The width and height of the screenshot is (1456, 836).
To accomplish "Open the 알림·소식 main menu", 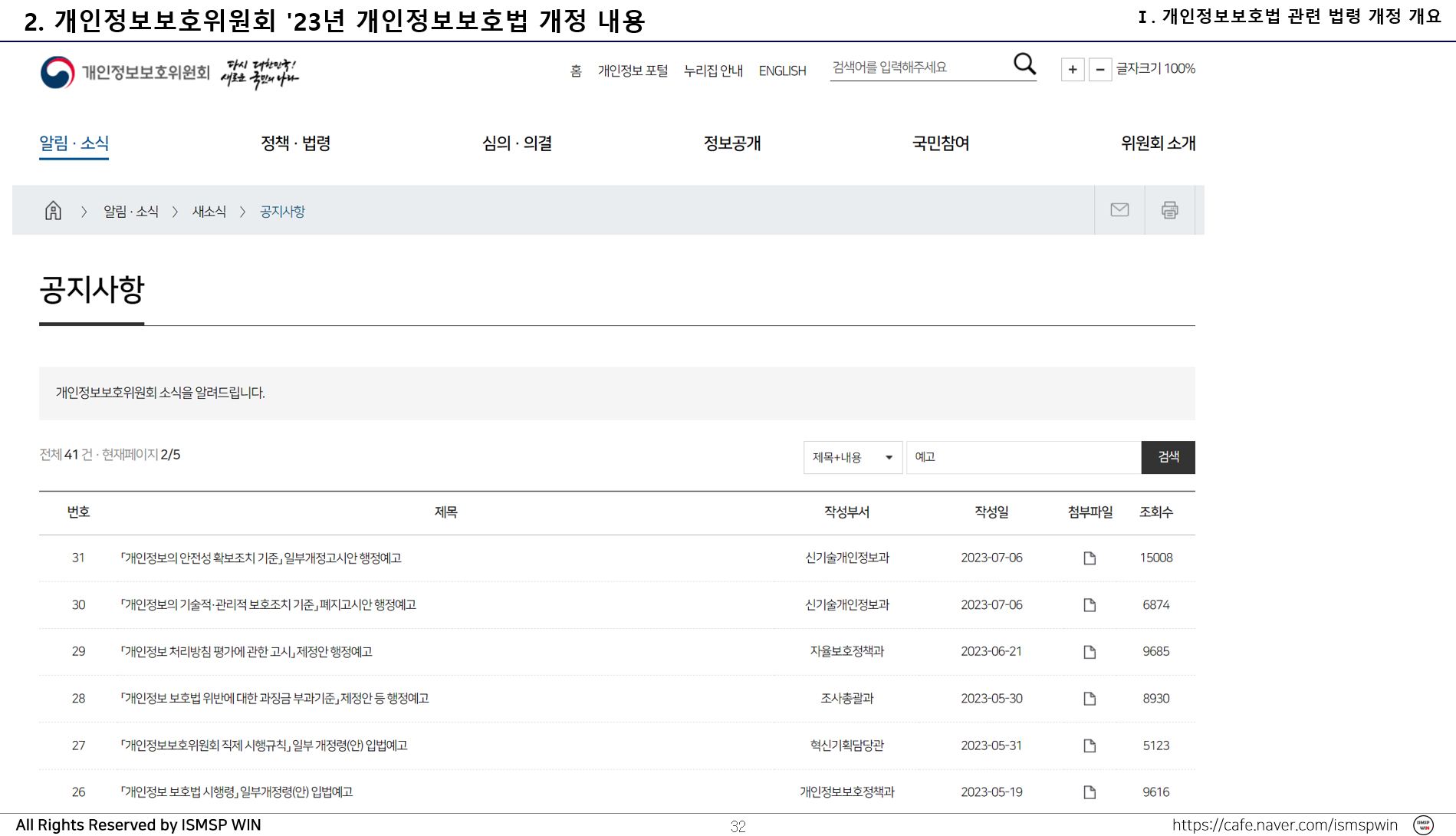I will pos(74,143).
